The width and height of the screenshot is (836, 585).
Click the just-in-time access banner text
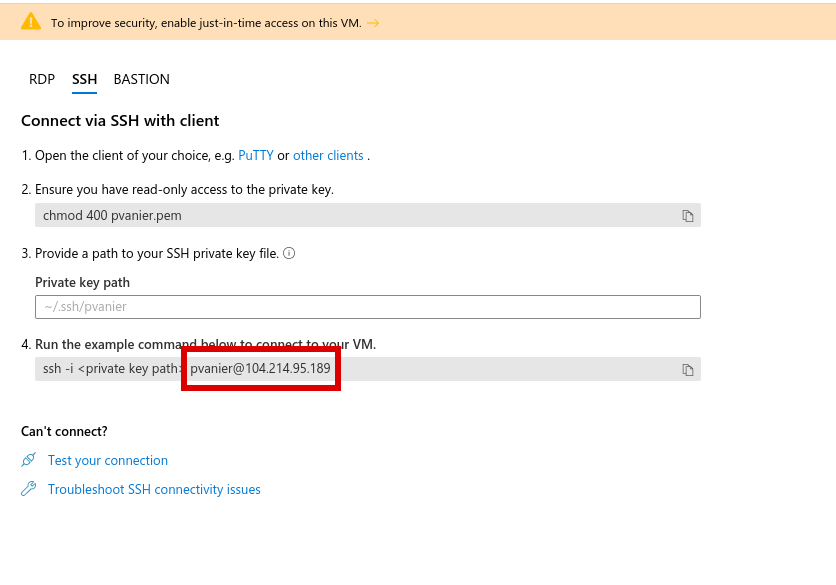pyautogui.click(x=206, y=23)
